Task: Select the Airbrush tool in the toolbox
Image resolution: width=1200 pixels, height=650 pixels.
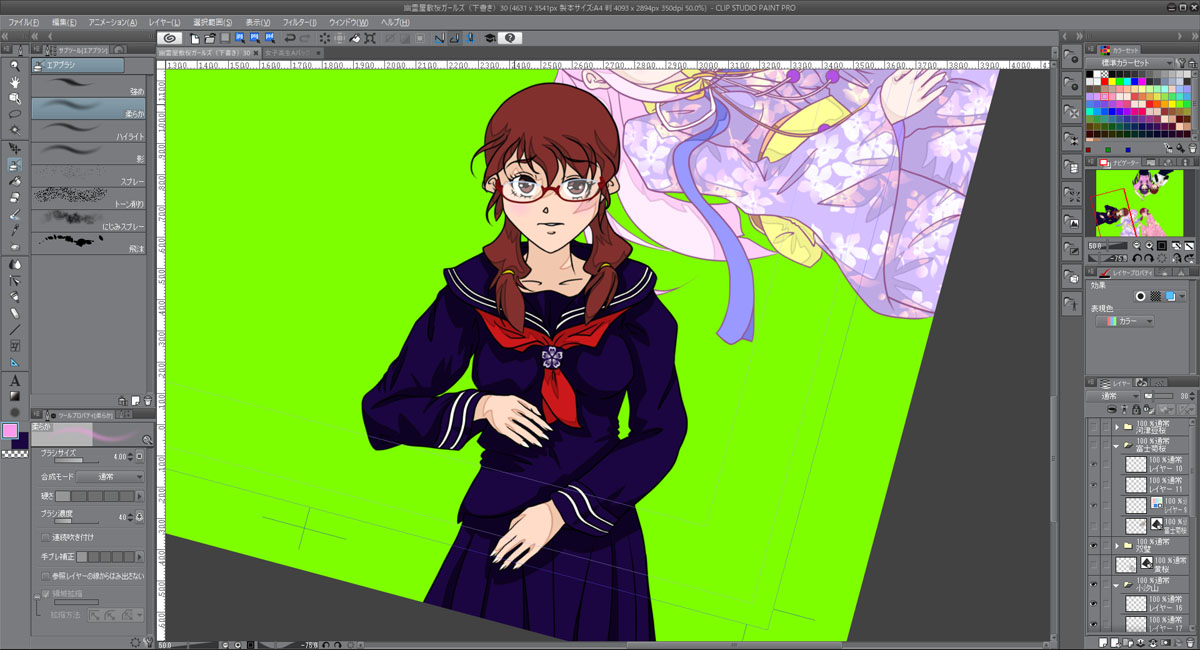Action: [x=15, y=164]
